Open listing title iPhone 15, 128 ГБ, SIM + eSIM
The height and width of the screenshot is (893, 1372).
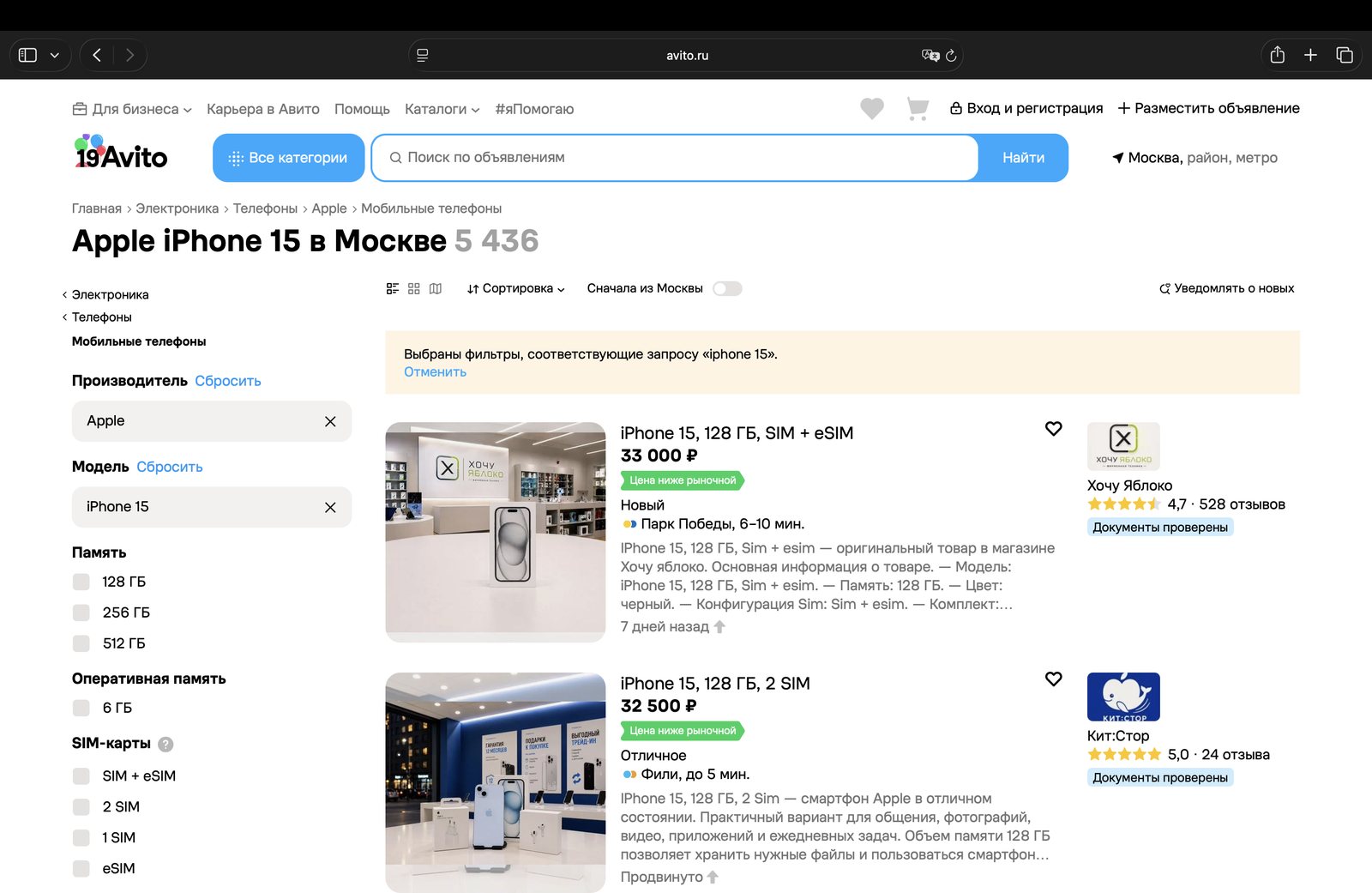click(x=737, y=433)
